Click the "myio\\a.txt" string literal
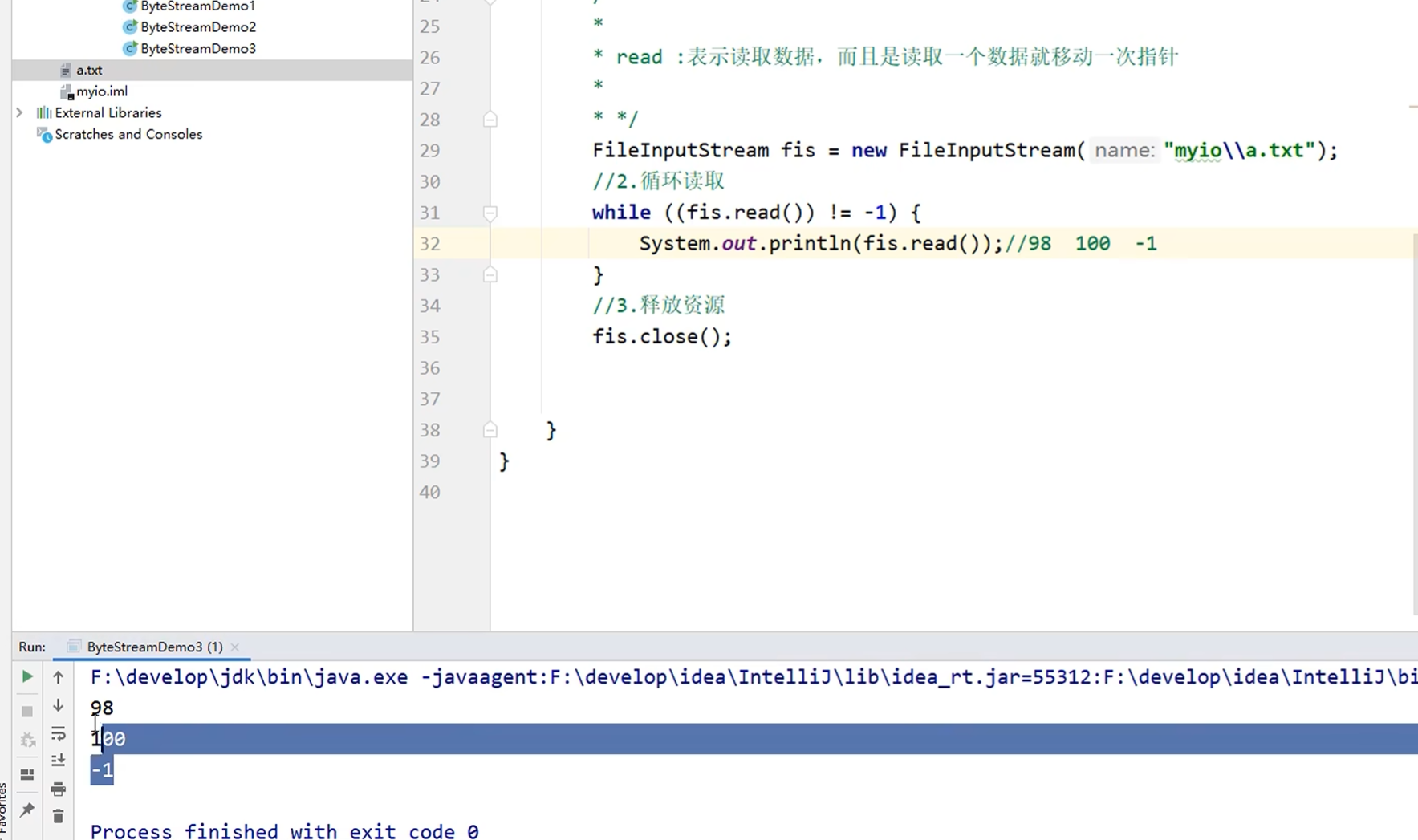1418x840 pixels. click(x=1239, y=150)
